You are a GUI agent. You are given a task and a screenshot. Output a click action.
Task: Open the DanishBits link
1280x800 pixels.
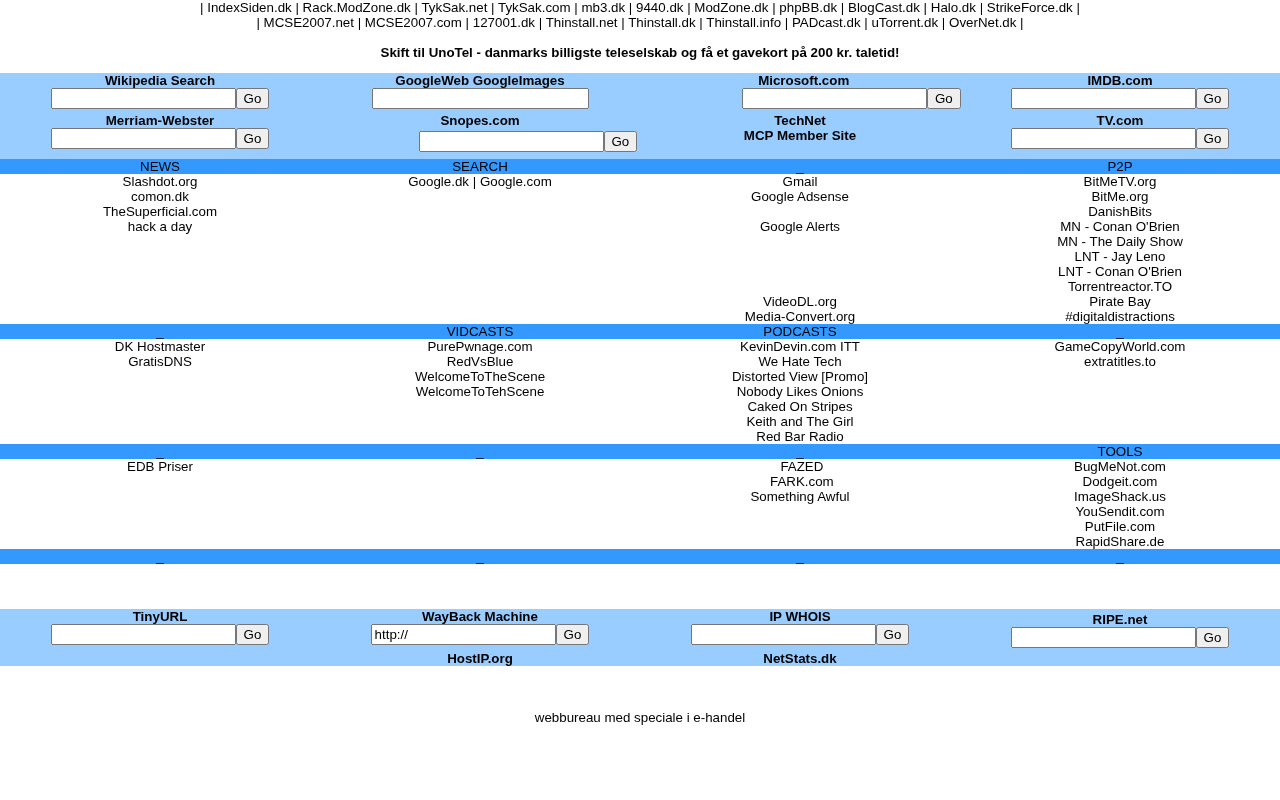pyautogui.click(x=1120, y=212)
